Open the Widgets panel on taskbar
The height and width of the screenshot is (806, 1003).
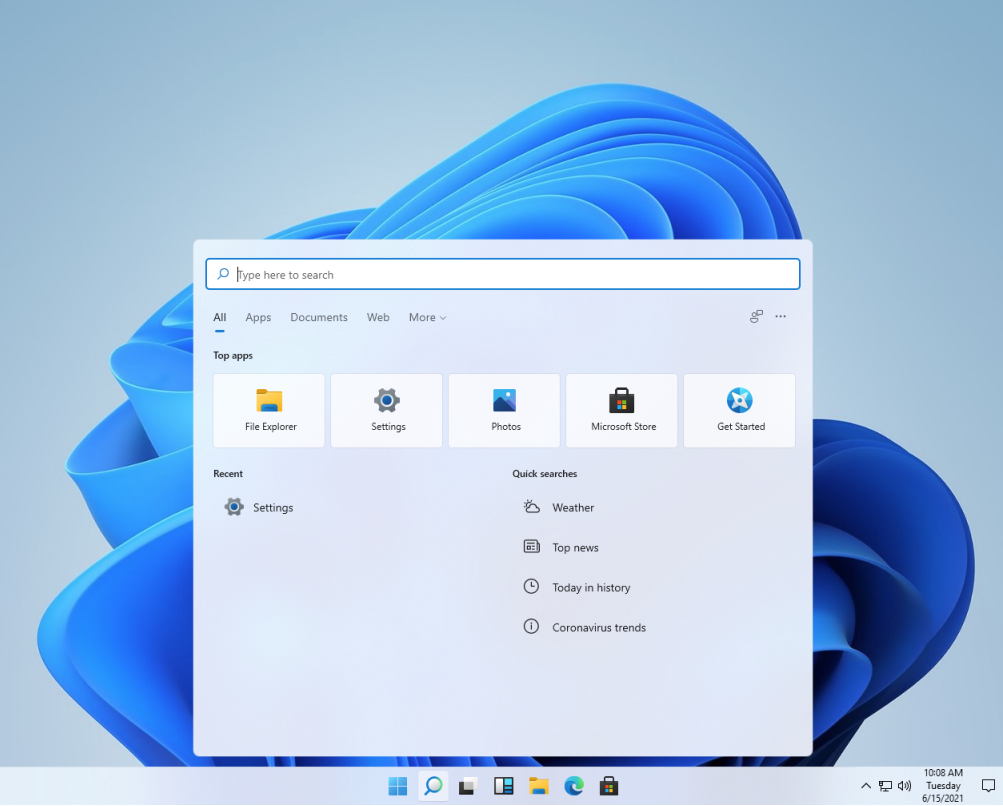pyautogui.click(x=503, y=786)
